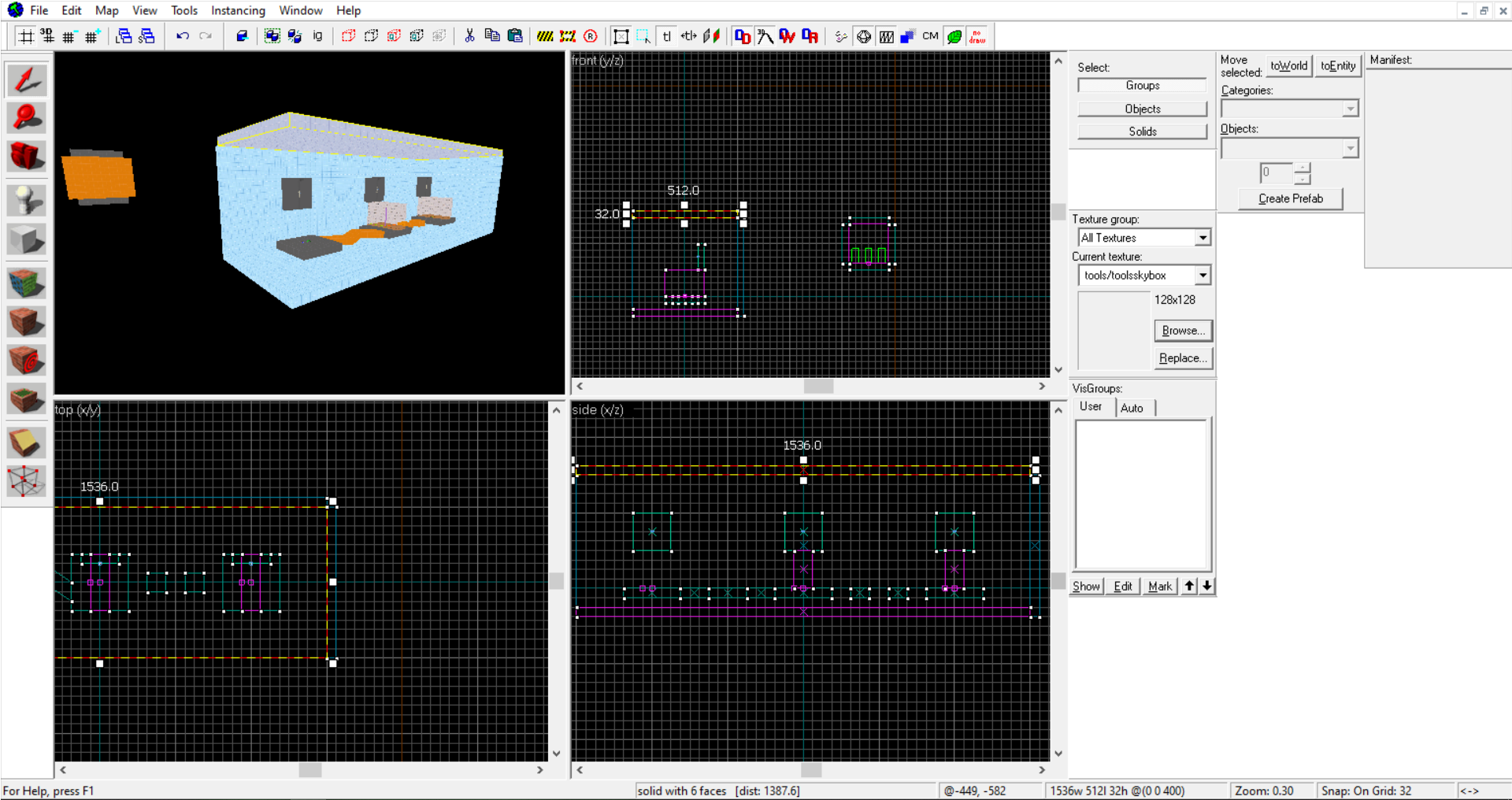The width and height of the screenshot is (1512, 800).
Task: Click the Hide selected objects icon
Action: [x=349, y=36]
